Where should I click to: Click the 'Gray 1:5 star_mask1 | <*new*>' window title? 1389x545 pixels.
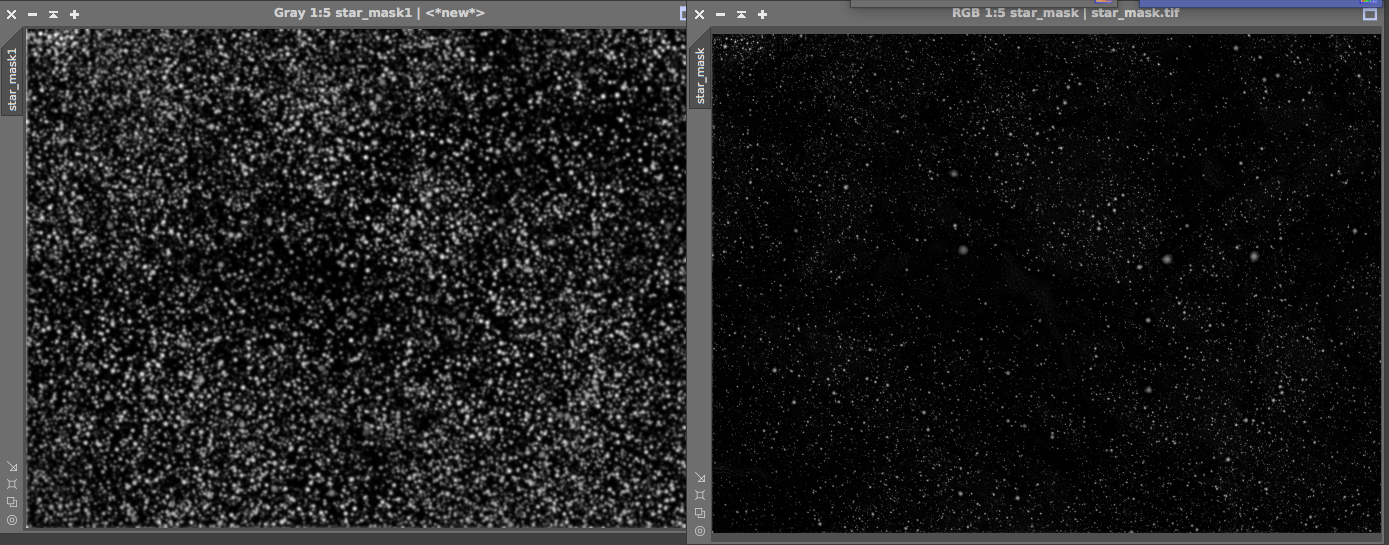(x=379, y=13)
